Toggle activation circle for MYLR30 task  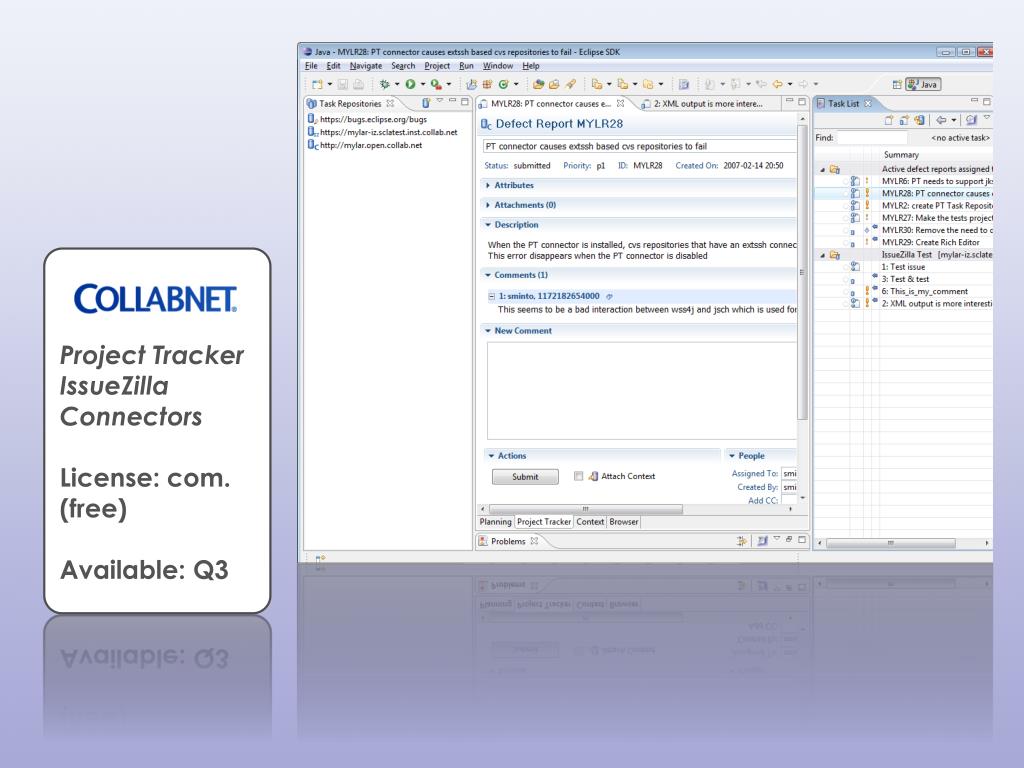pos(845,231)
